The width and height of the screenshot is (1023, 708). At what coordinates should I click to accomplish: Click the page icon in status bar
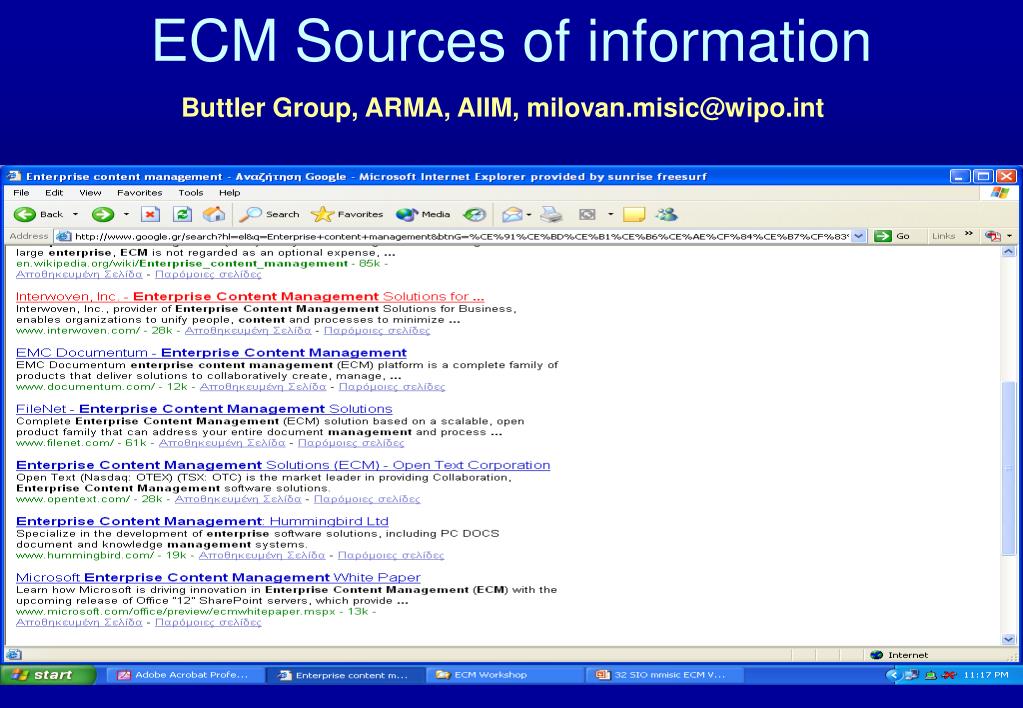14,654
